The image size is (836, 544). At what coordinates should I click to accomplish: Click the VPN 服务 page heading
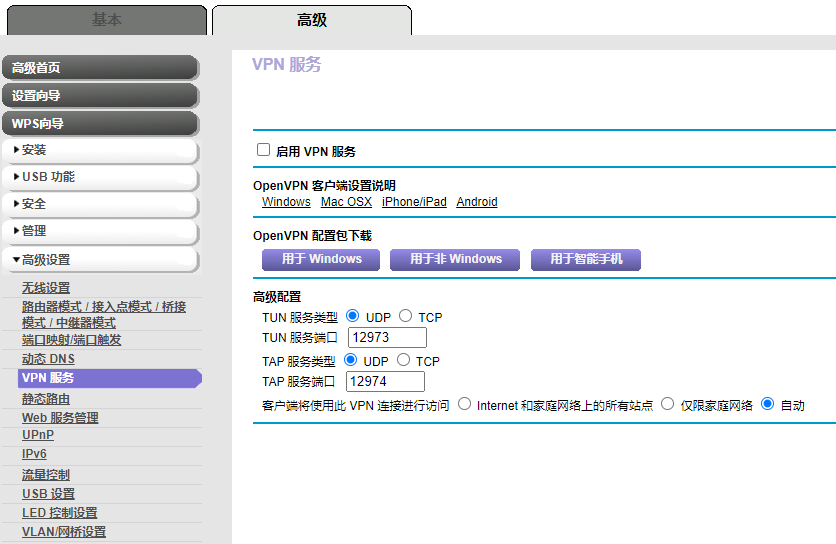pos(286,65)
